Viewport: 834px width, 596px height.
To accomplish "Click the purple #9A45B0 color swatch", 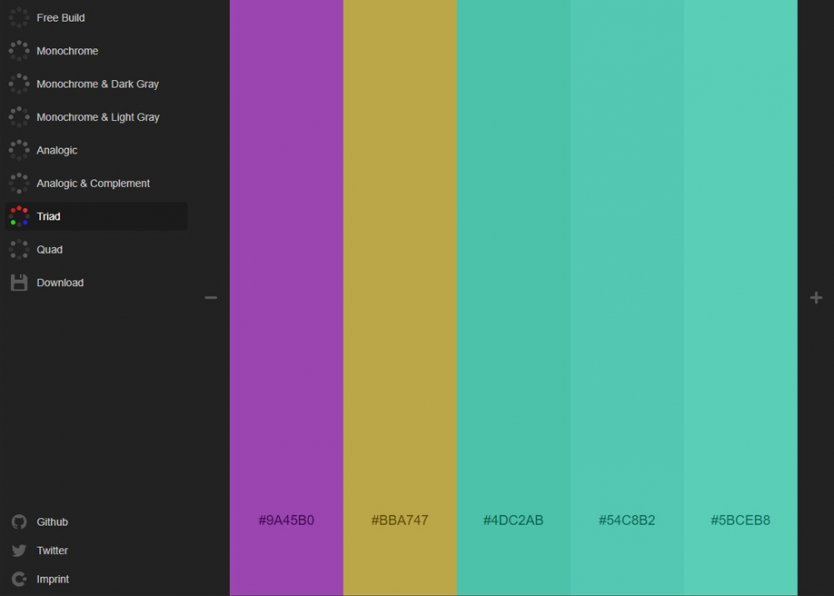I will [287, 300].
